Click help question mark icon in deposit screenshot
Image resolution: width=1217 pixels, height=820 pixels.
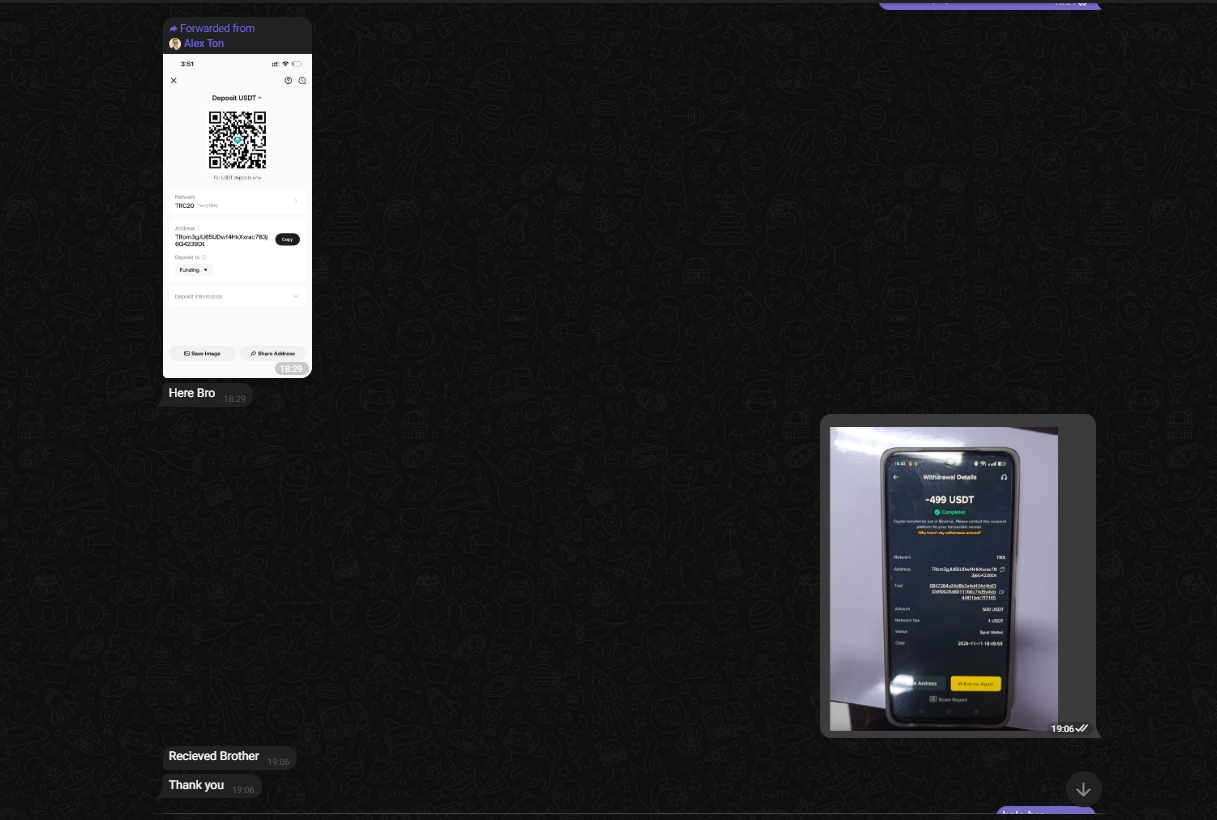coord(288,81)
